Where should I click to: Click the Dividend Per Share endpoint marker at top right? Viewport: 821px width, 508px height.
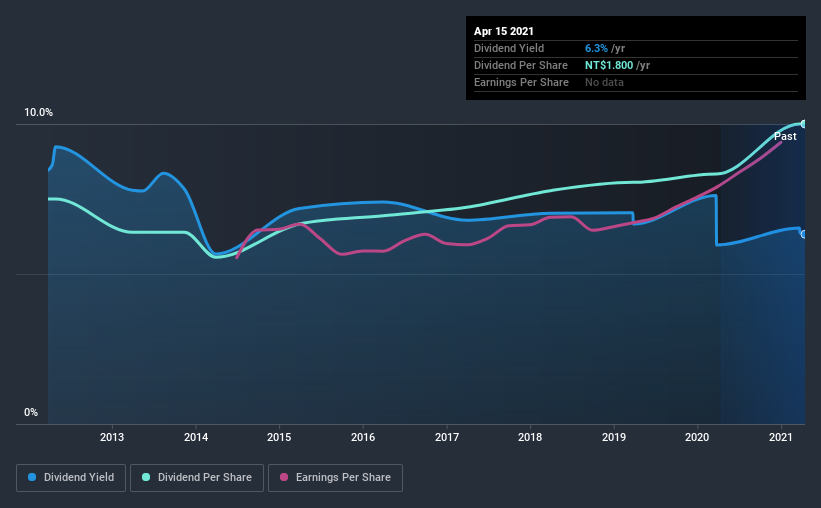pyautogui.click(x=803, y=124)
